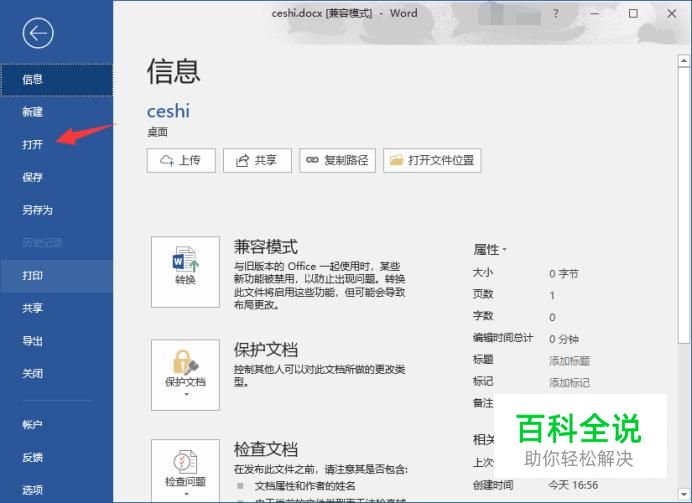The height and width of the screenshot is (503, 692).
Task: Click the back arrow to return to document
Action: (x=38, y=33)
